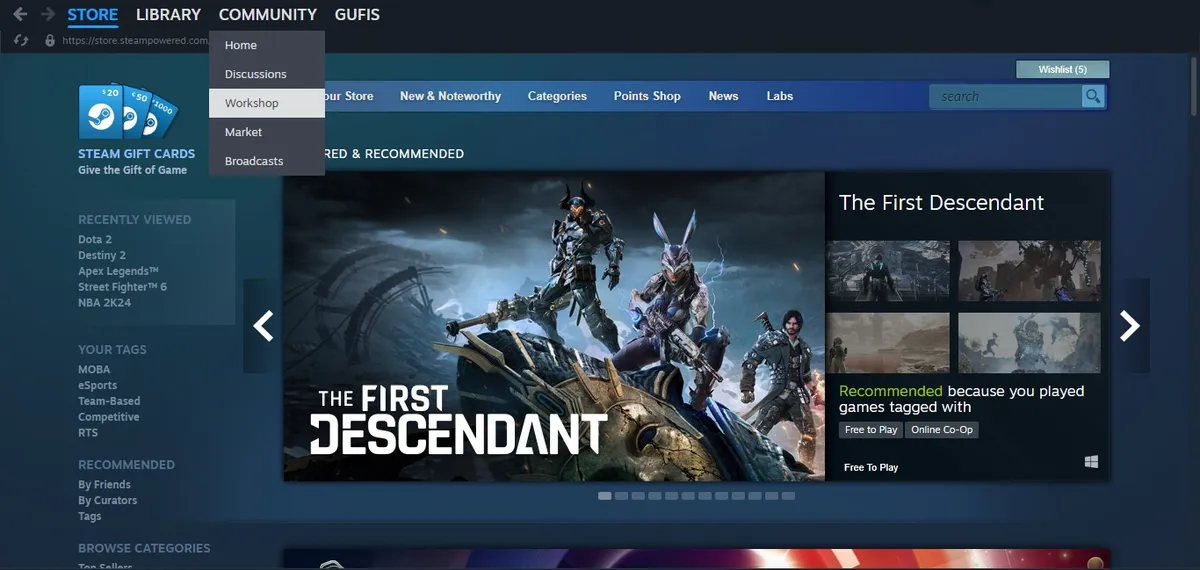Focus the store search field
The width and height of the screenshot is (1200, 570).
coord(1005,96)
